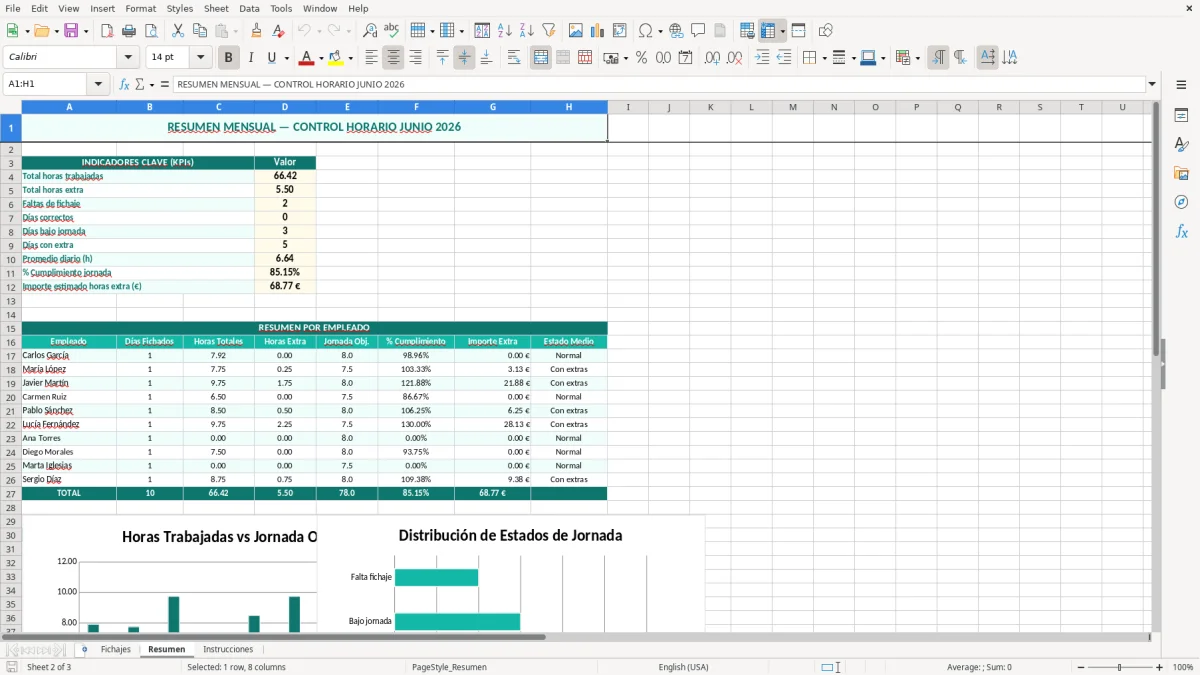Toggle Left-to-Right text direction
This screenshot has height=675, width=1200.
pos(938,58)
